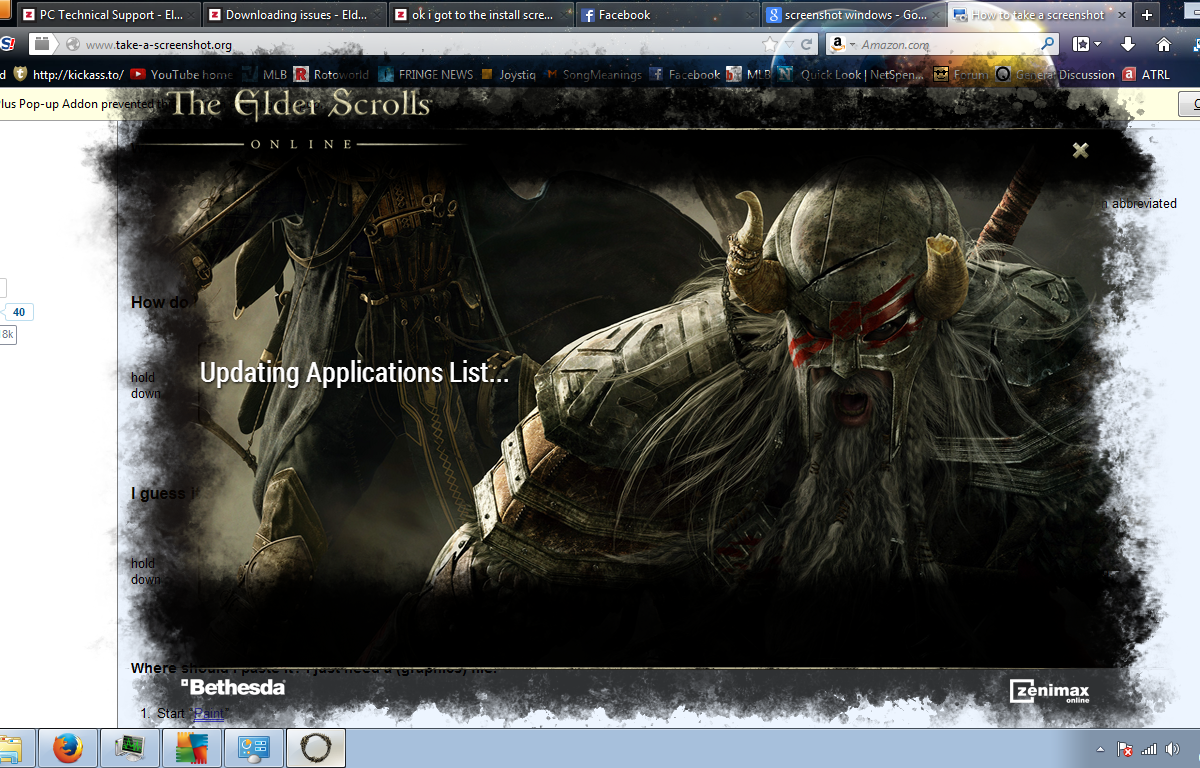Open the Rotoworld bookmark

click(x=331, y=75)
